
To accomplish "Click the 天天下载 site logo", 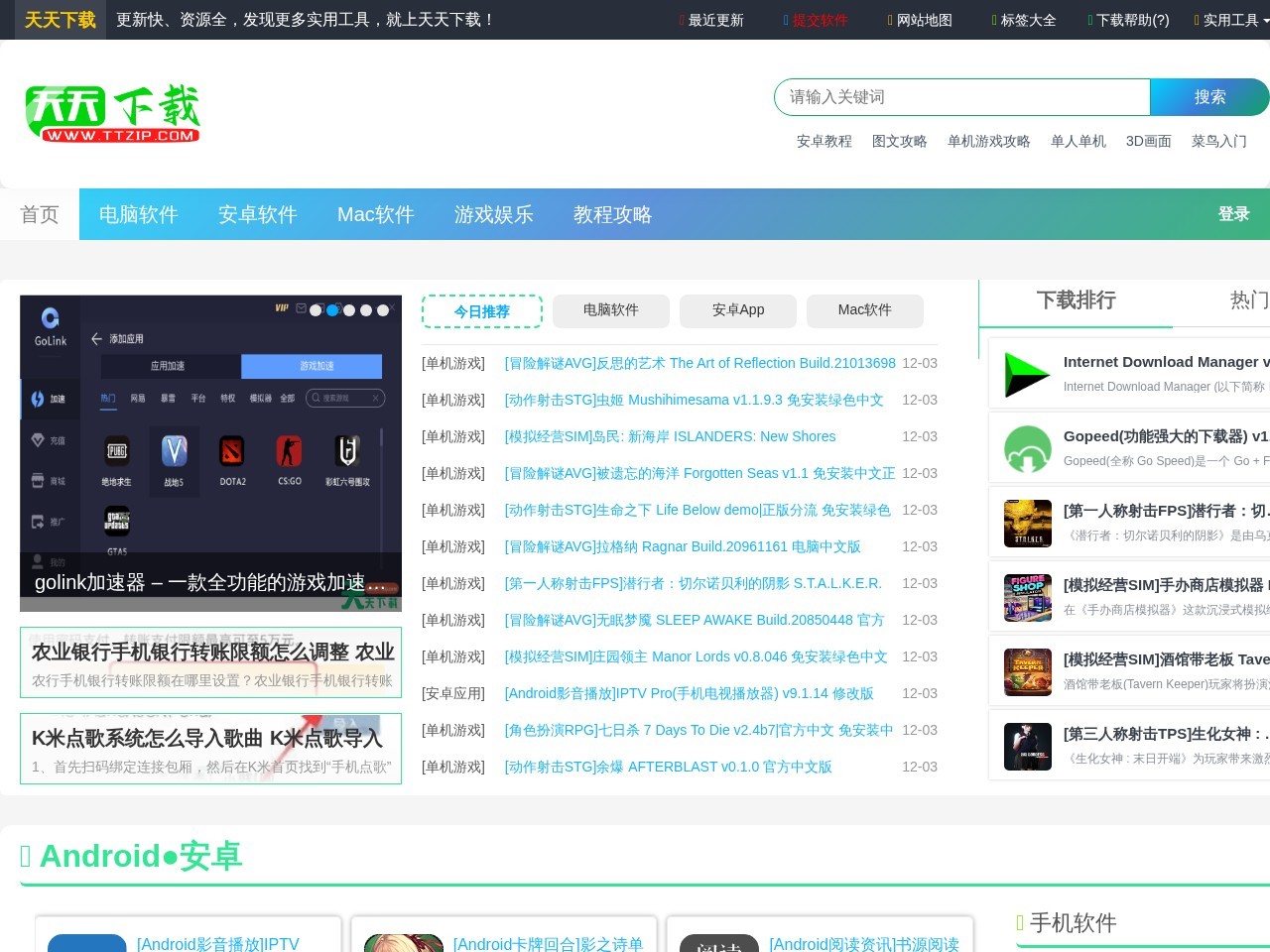I will pos(112,112).
